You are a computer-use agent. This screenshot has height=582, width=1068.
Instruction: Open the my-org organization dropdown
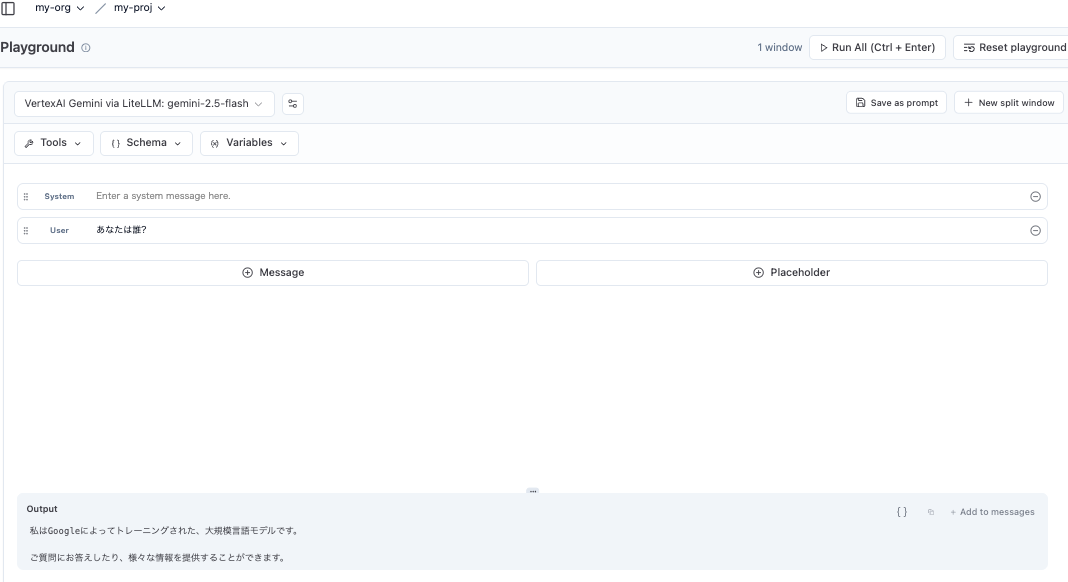60,8
